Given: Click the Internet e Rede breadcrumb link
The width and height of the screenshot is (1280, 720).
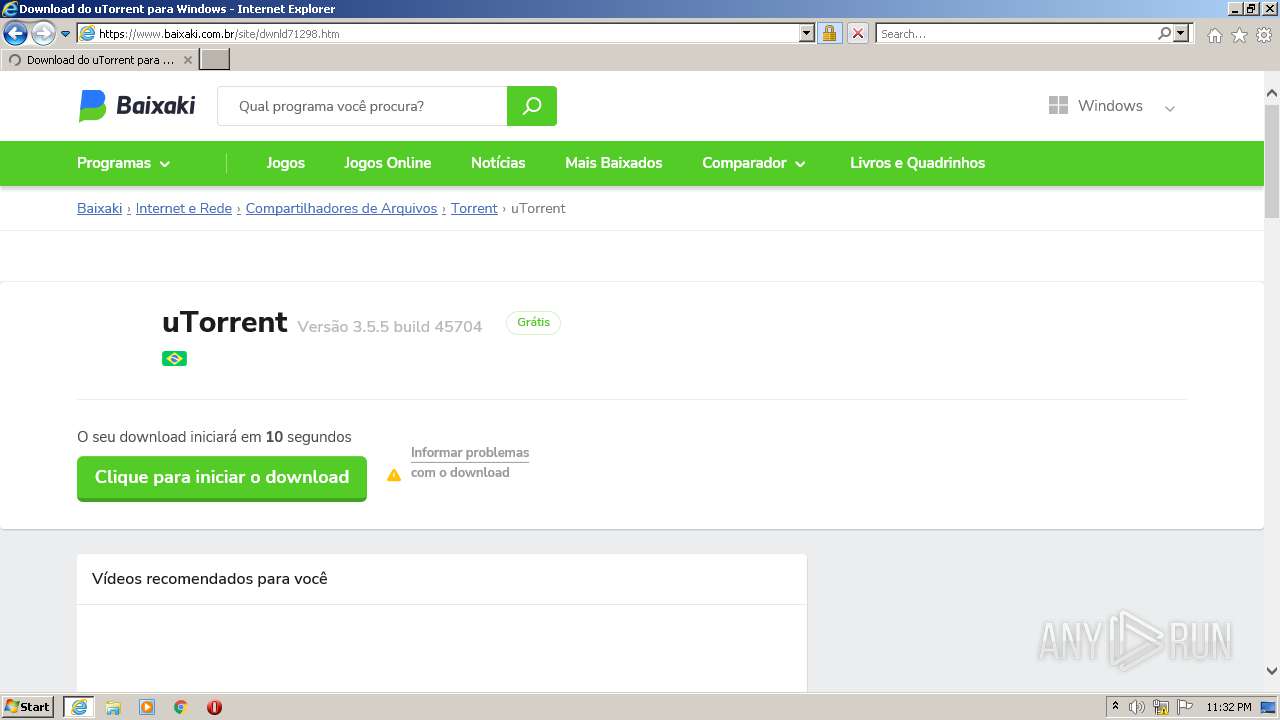Looking at the screenshot, I should coord(184,208).
